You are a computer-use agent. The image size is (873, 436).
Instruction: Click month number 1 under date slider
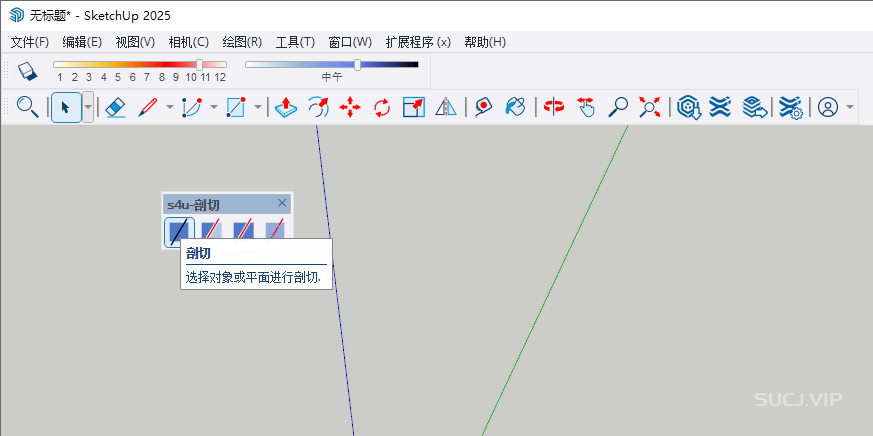coord(60,77)
